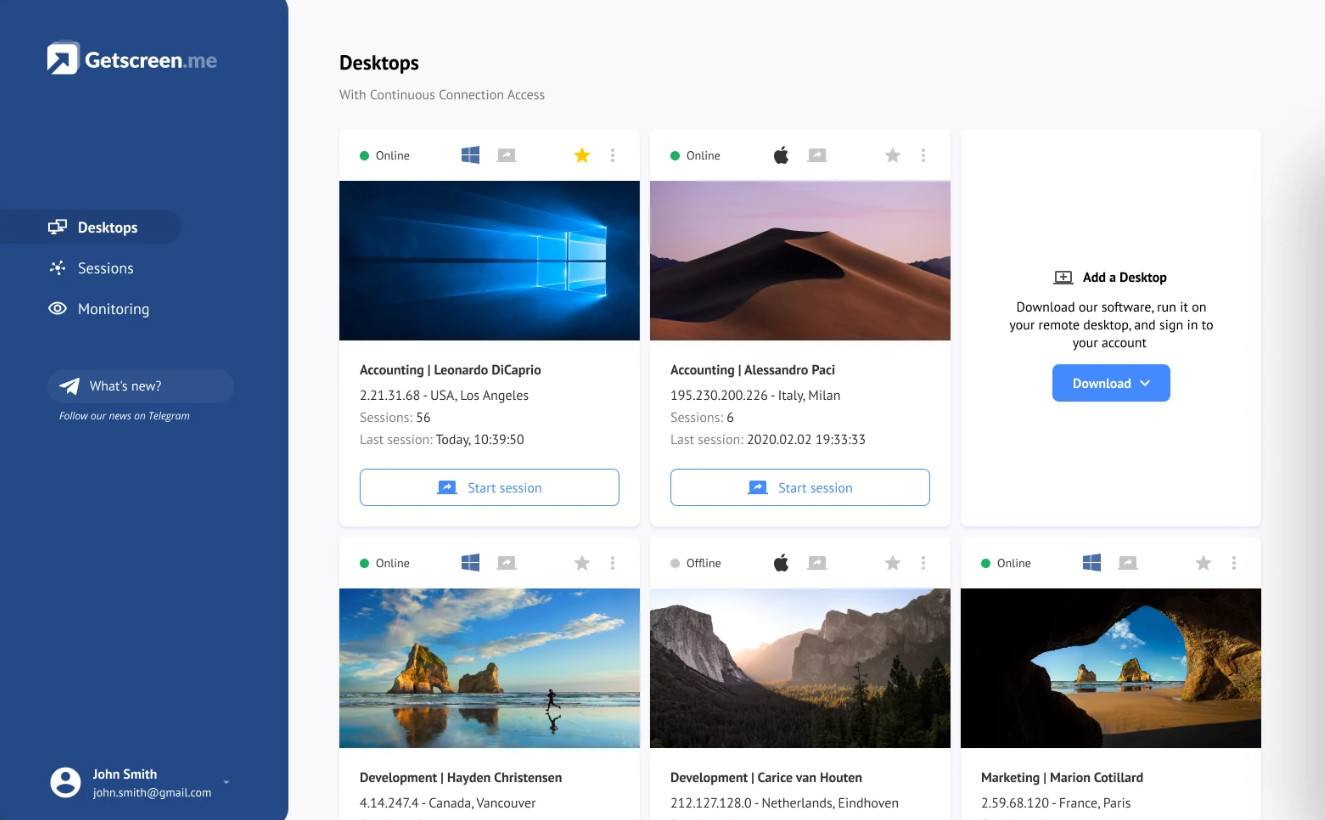Click the Online status on Marion Cotillard card
1325x820 pixels.
coord(1006,563)
